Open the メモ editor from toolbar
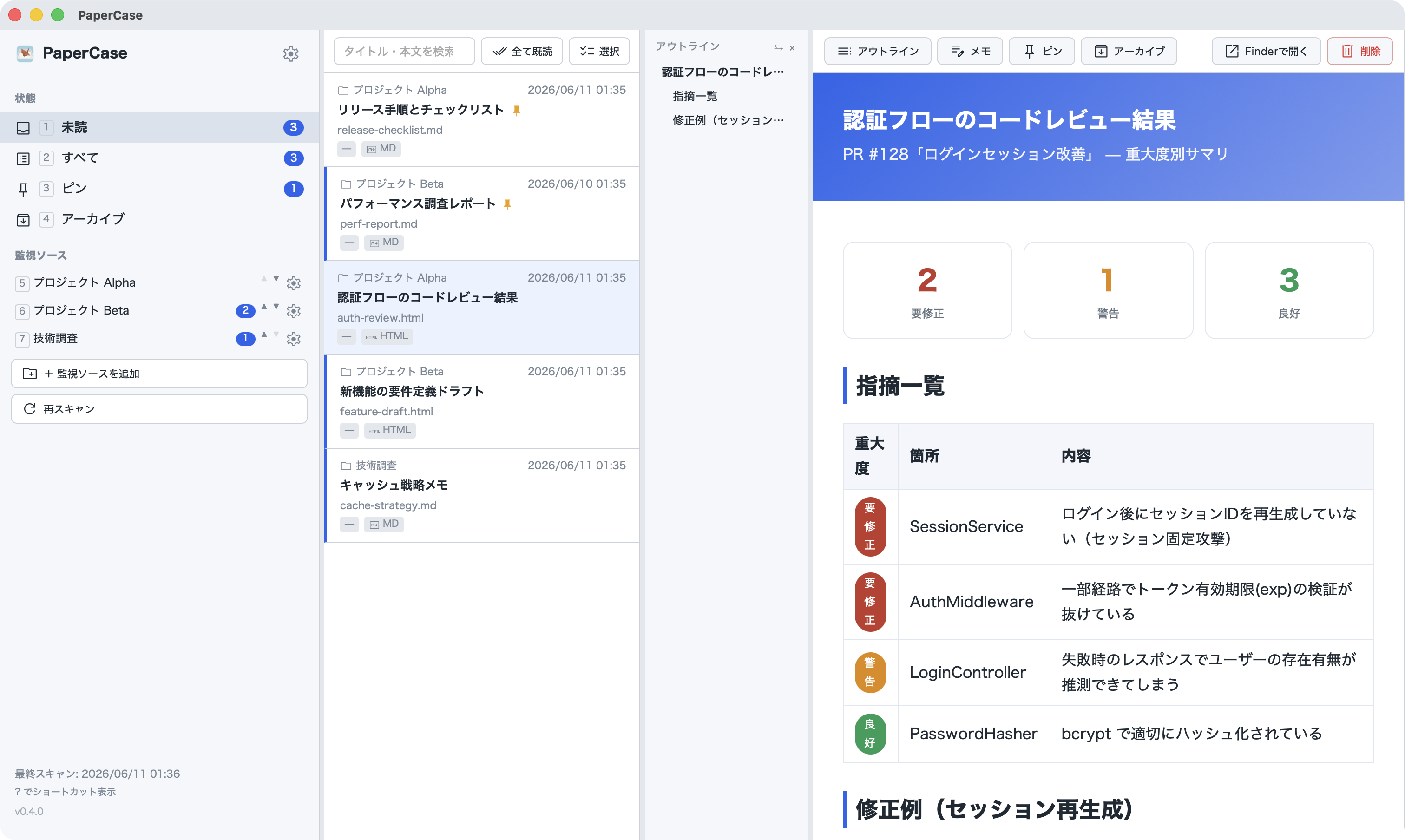1405x840 pixels. 970,51
